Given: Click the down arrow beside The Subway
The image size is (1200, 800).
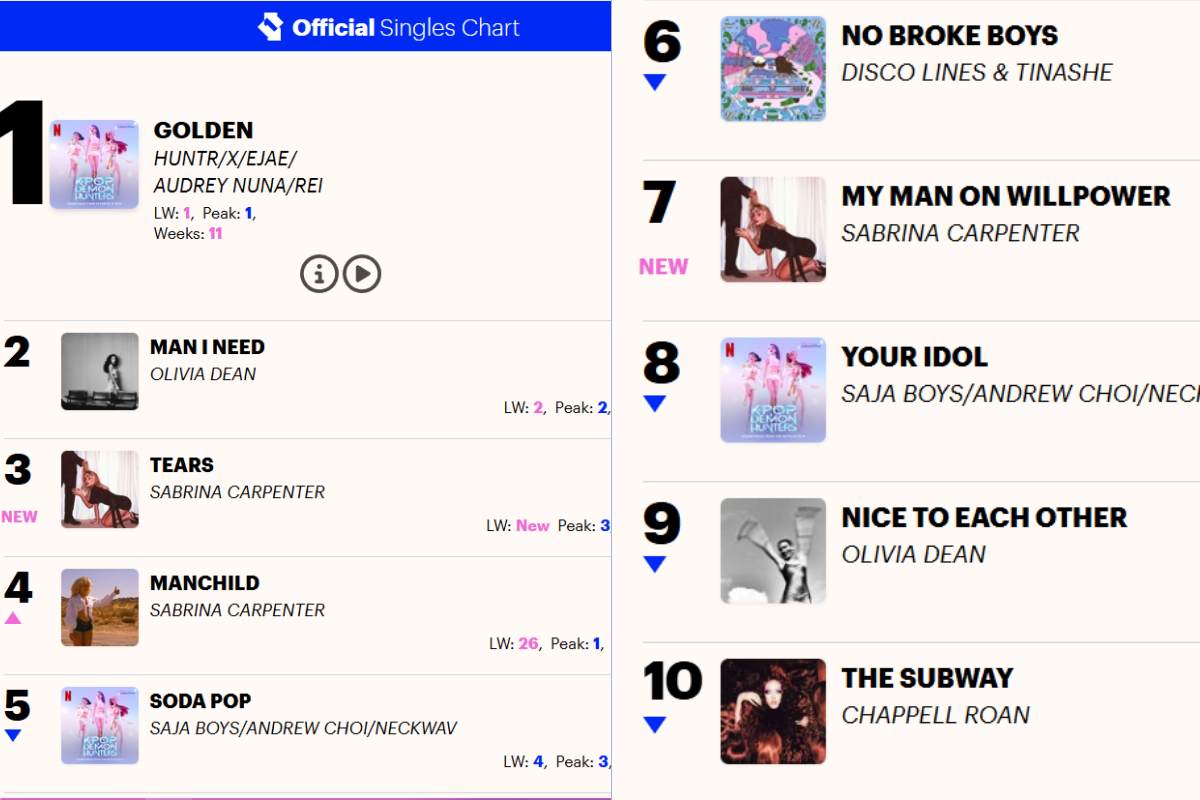Looking at the screenshot, I should coord(657,724).
